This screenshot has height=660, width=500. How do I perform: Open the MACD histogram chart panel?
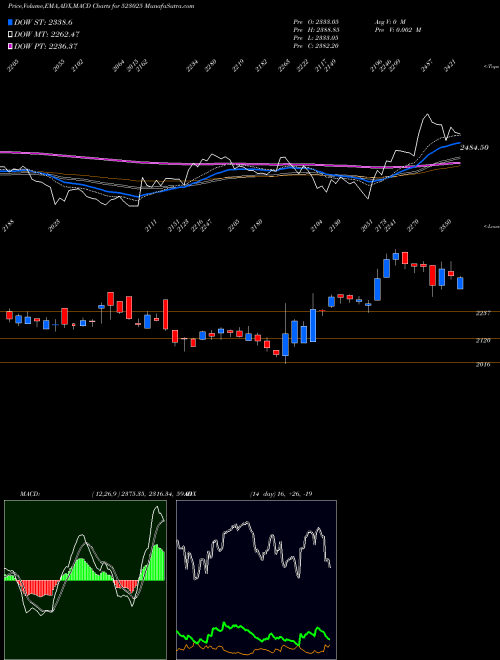tap(85, 580)
